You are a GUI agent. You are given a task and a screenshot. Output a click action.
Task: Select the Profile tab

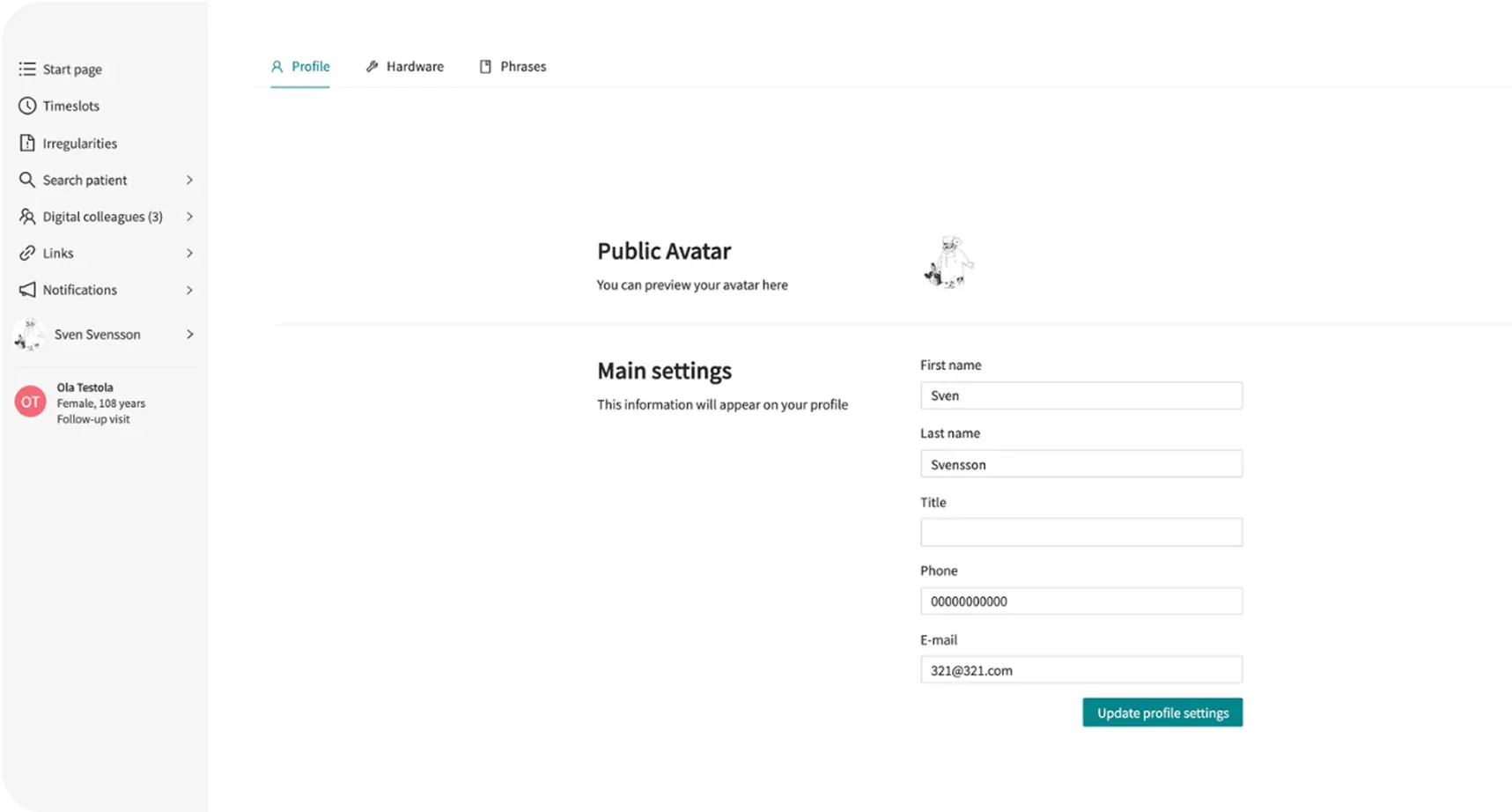click(300, 67)
